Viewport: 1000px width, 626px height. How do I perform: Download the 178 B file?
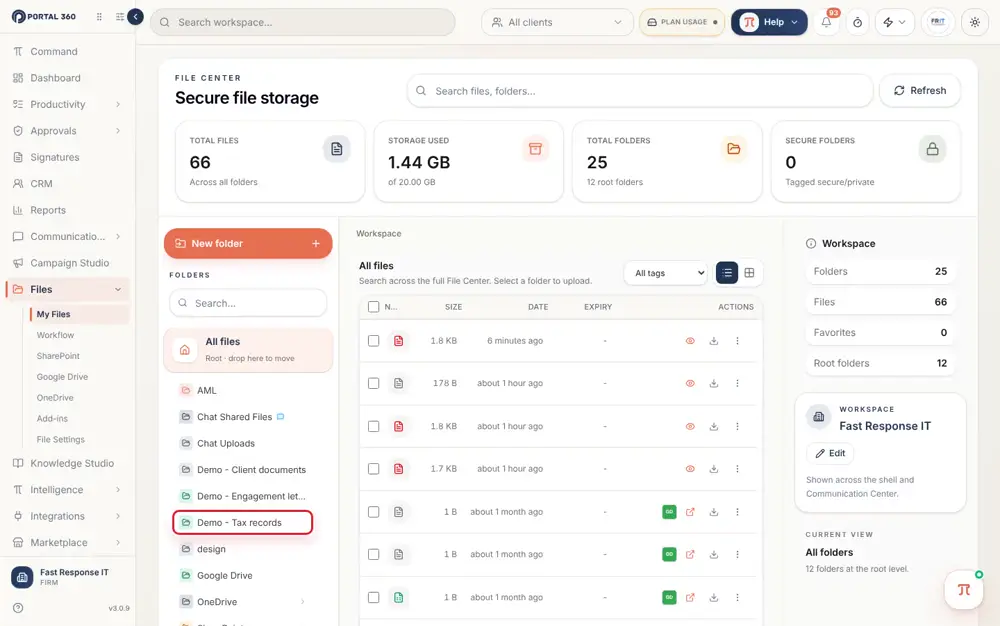point(714,383)
